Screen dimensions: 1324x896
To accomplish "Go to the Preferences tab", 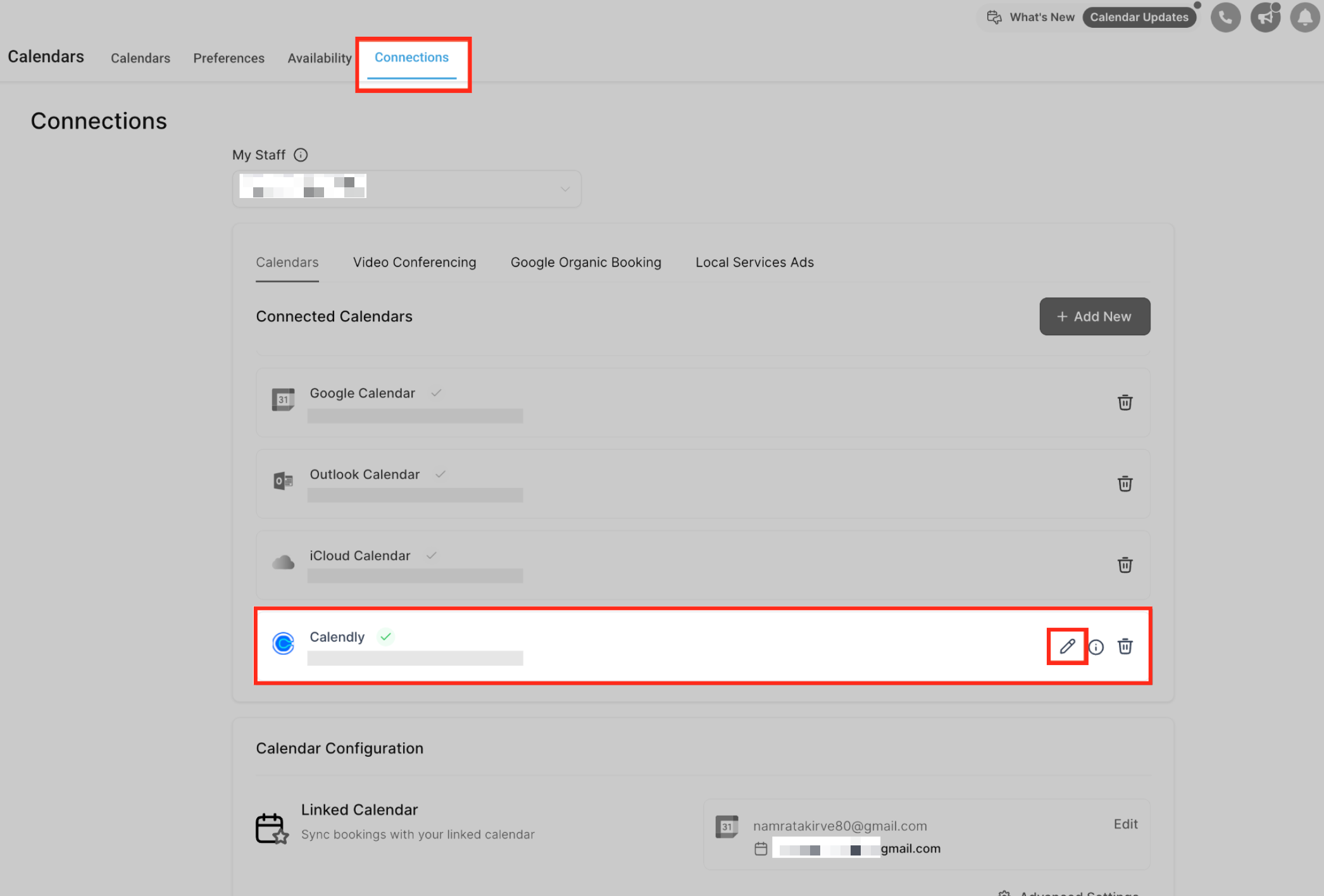I will click(228, 58).
